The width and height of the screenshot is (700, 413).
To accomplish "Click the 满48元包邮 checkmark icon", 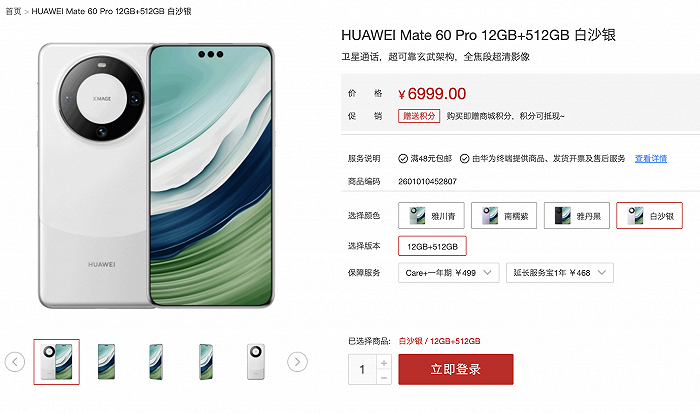I will [403, 159].
